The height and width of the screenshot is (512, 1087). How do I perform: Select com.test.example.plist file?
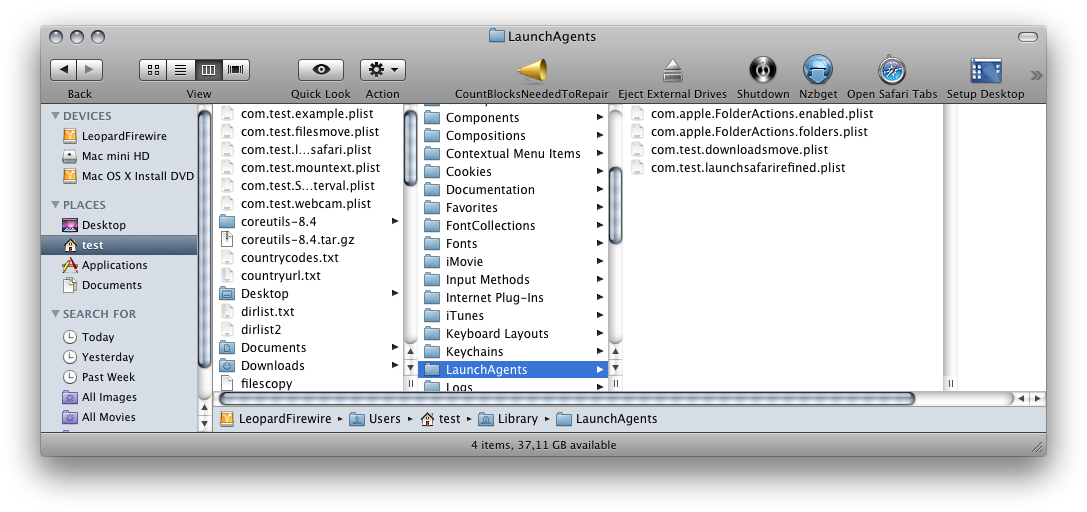[308, 114]
